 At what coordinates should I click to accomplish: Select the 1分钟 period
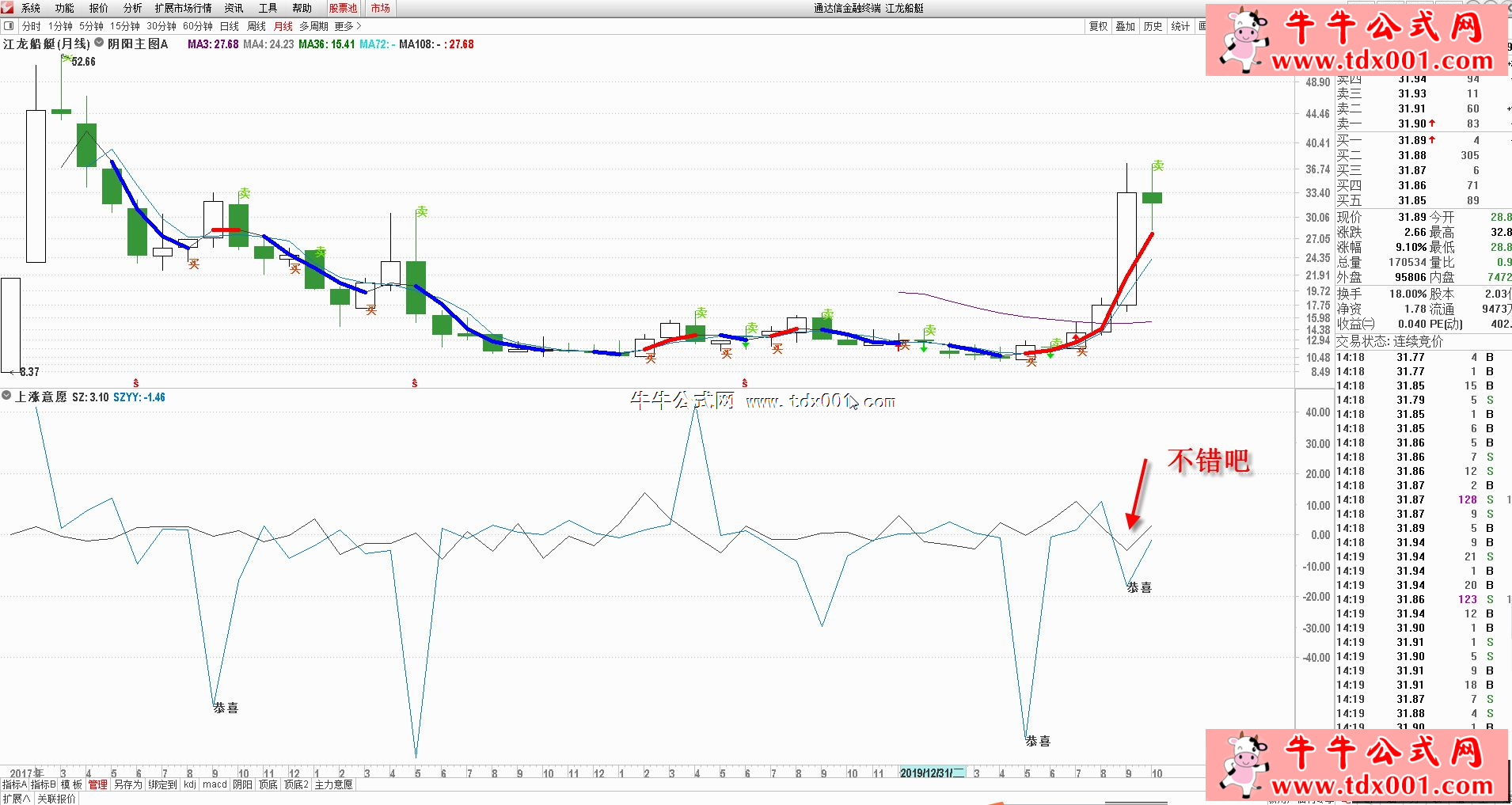(60, 26)
